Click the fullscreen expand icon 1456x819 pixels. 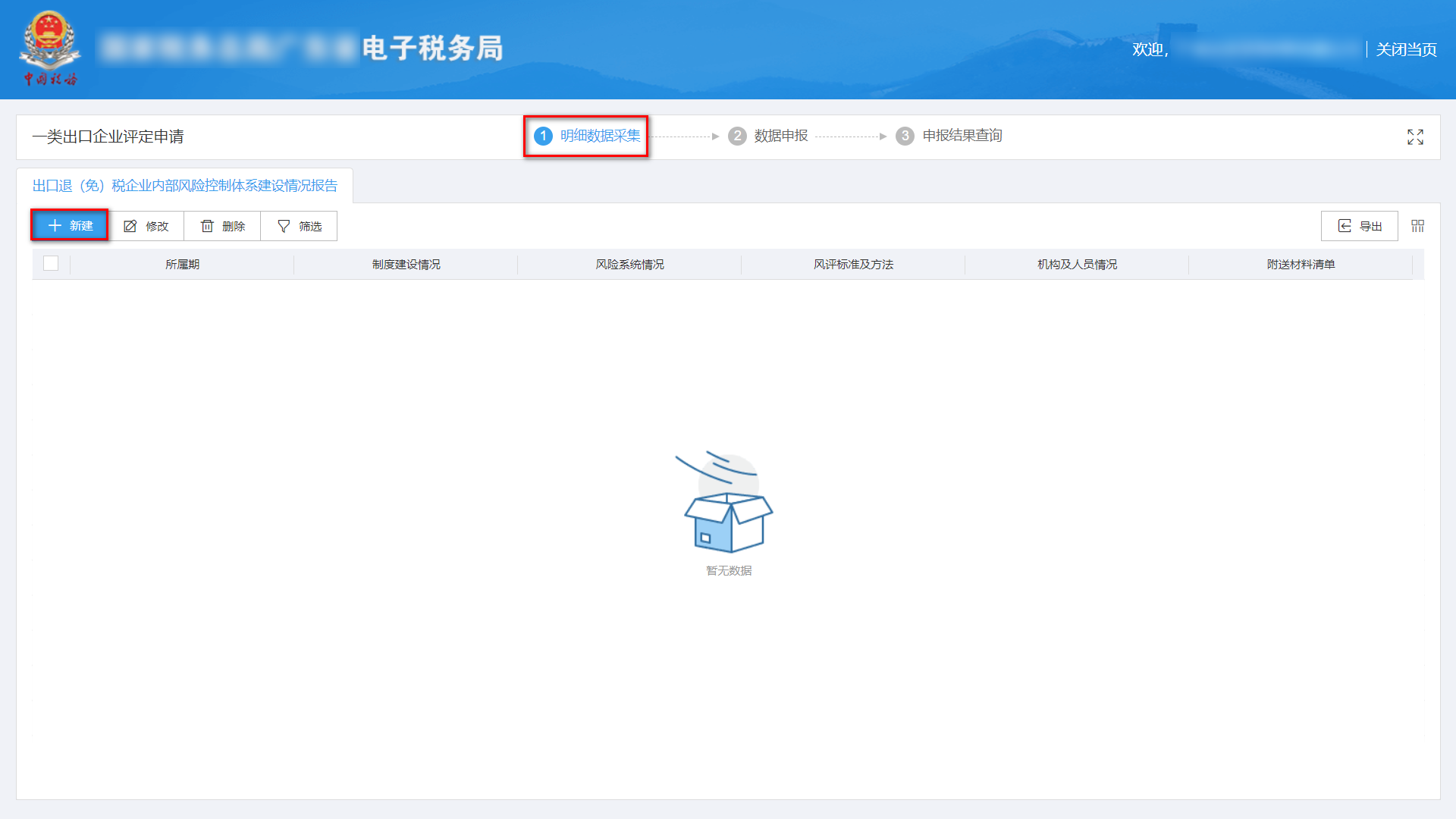1415,137
